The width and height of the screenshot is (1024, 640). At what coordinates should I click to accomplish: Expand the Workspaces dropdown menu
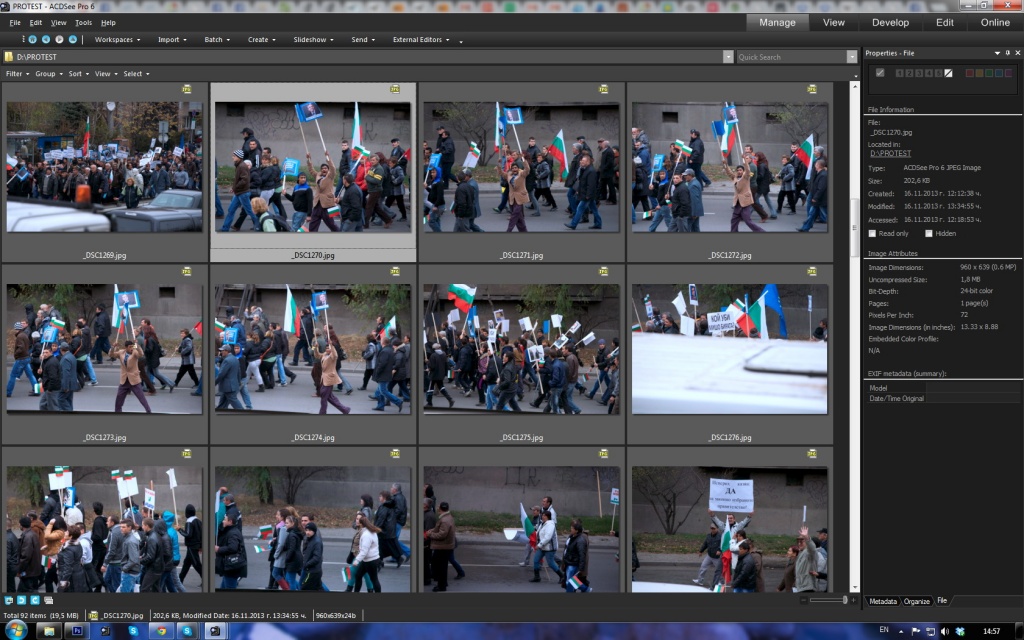tap(118, 40)
